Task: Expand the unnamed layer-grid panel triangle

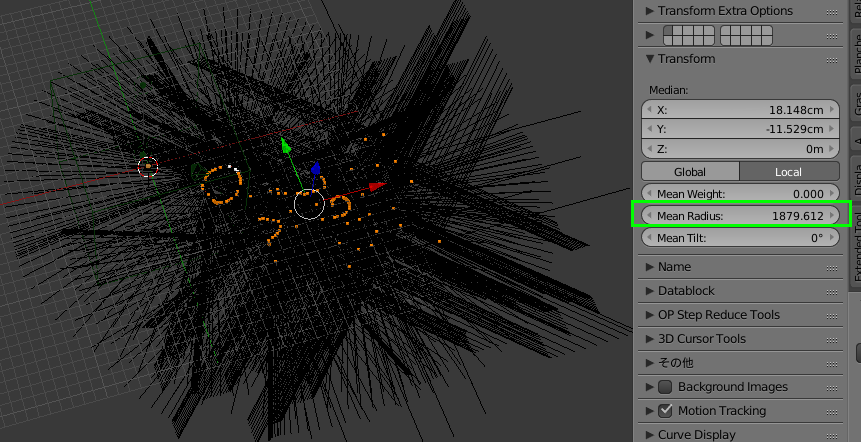Action: click(650, 35)
